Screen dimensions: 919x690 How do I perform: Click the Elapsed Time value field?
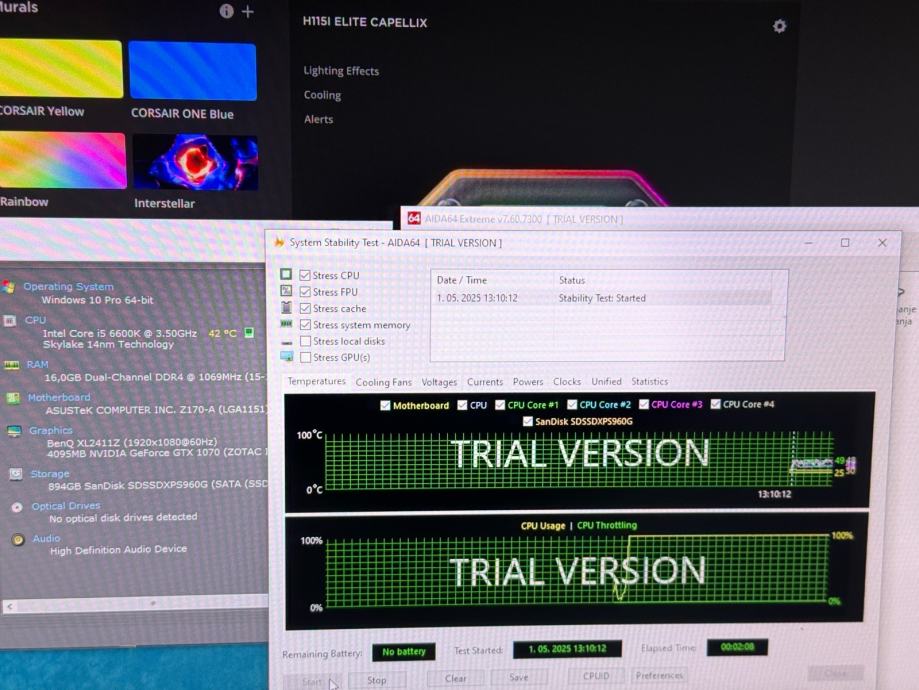click(x=737, y=647)
